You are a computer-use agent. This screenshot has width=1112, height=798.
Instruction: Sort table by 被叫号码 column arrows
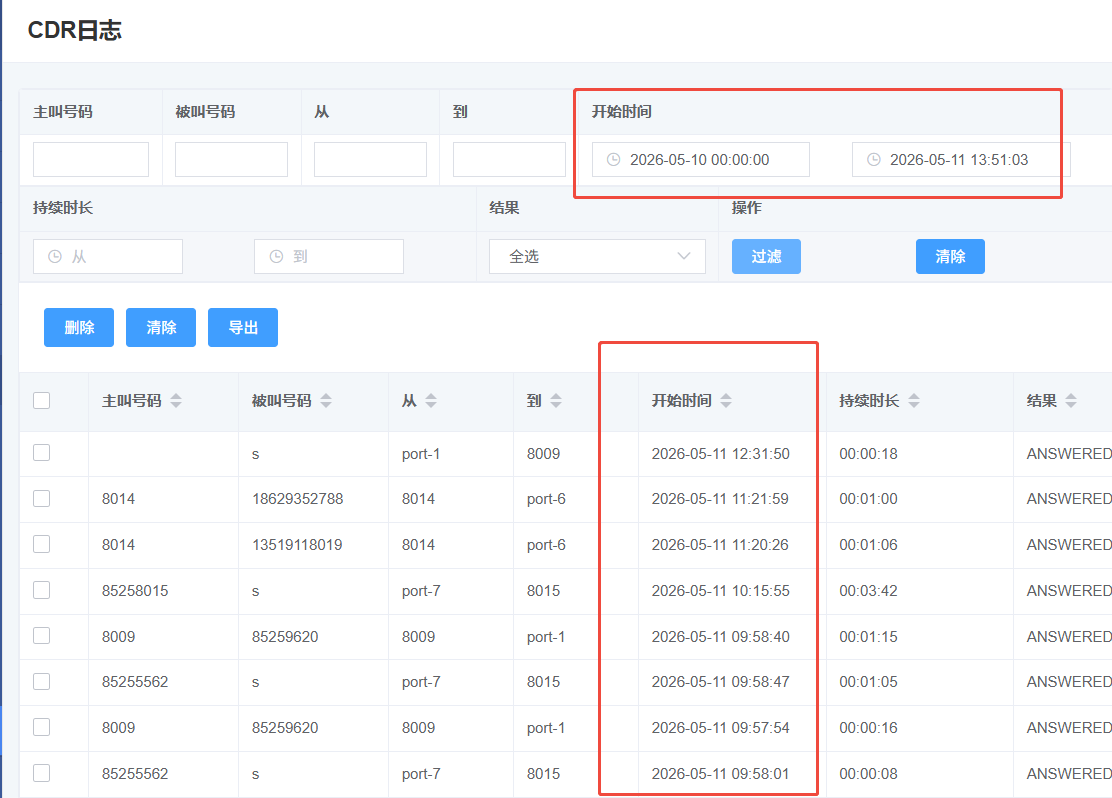coord(326,401)
